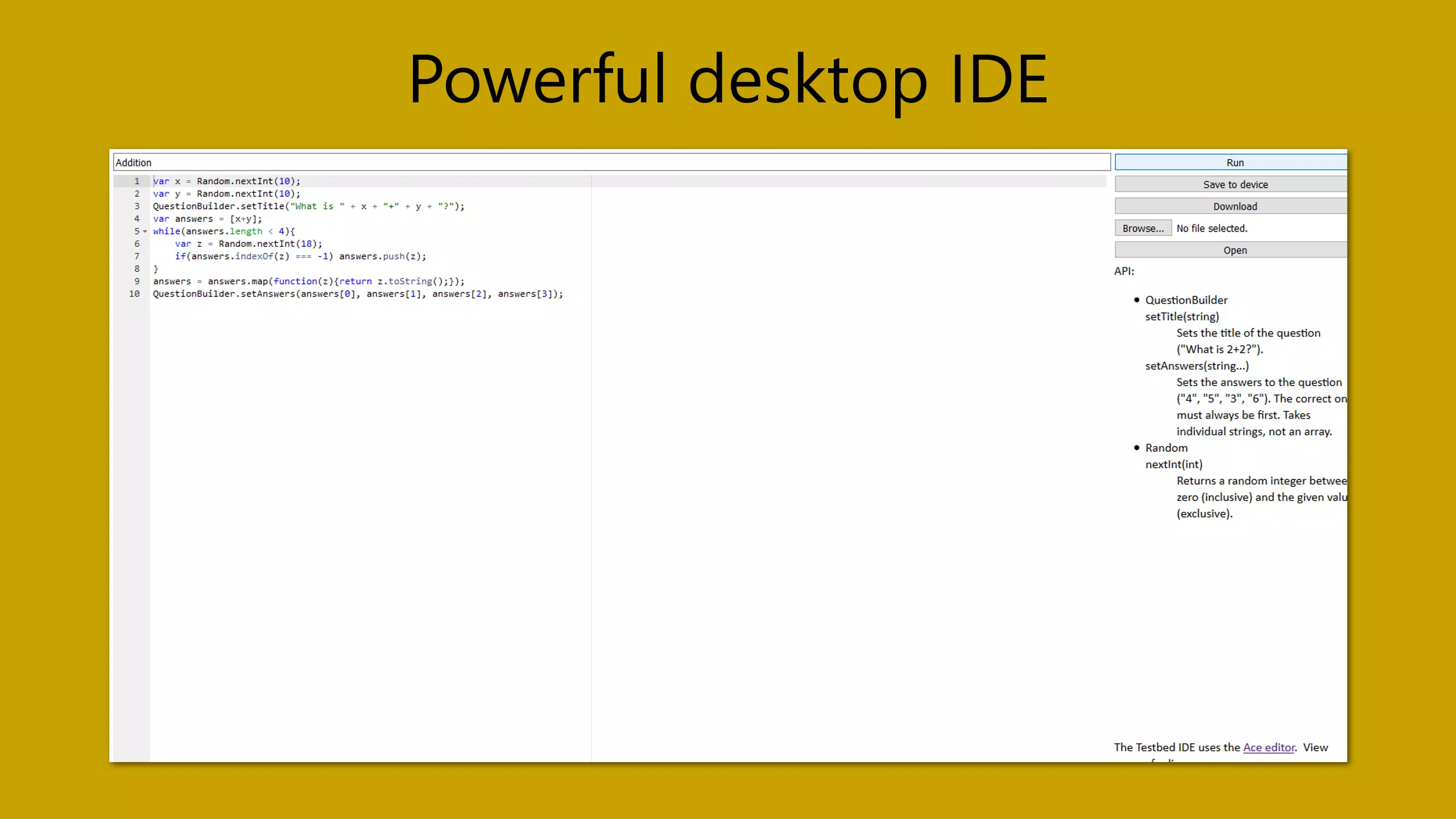Click code line 2 'var y = Random.nextInt(10);'
Screen dimensions: 1456x819
(226, 193)
